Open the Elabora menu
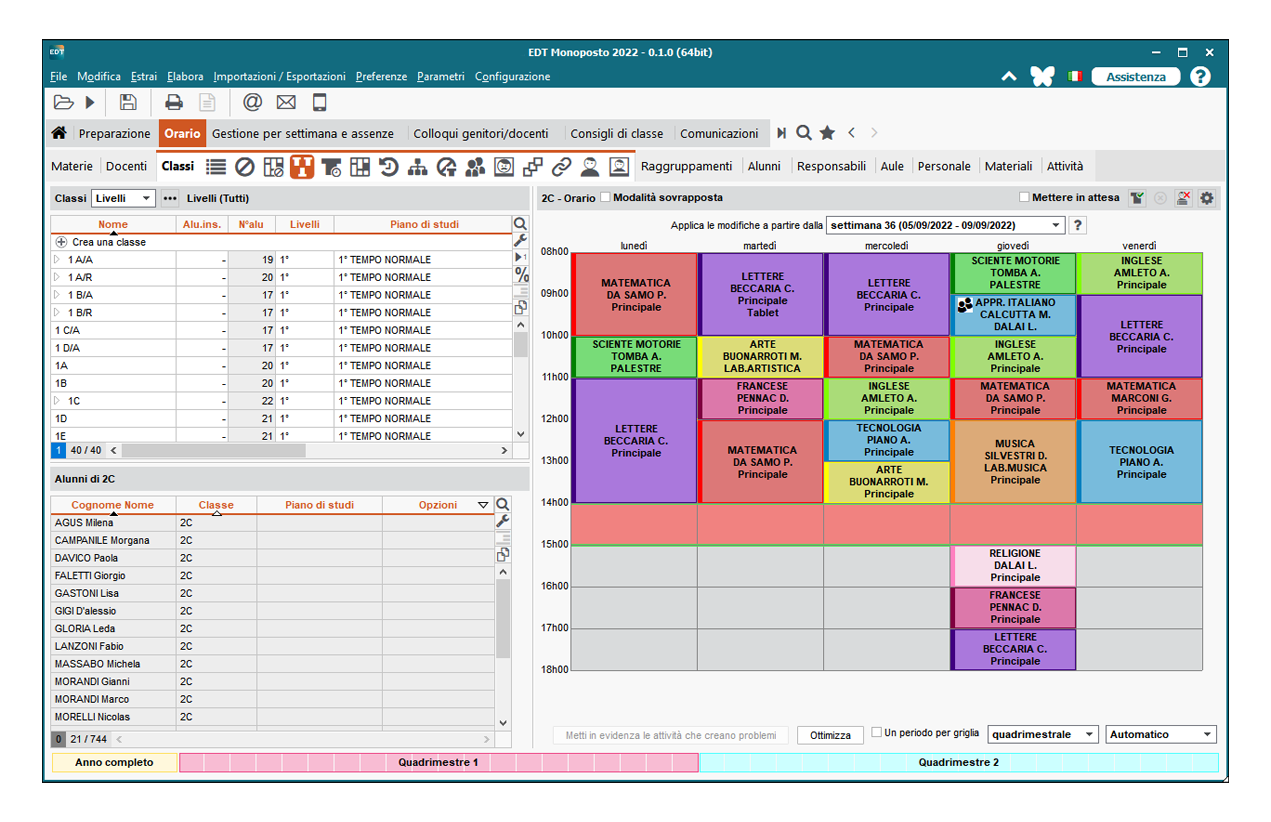This screenshot has width=1271, height=822. click(185, 76)
